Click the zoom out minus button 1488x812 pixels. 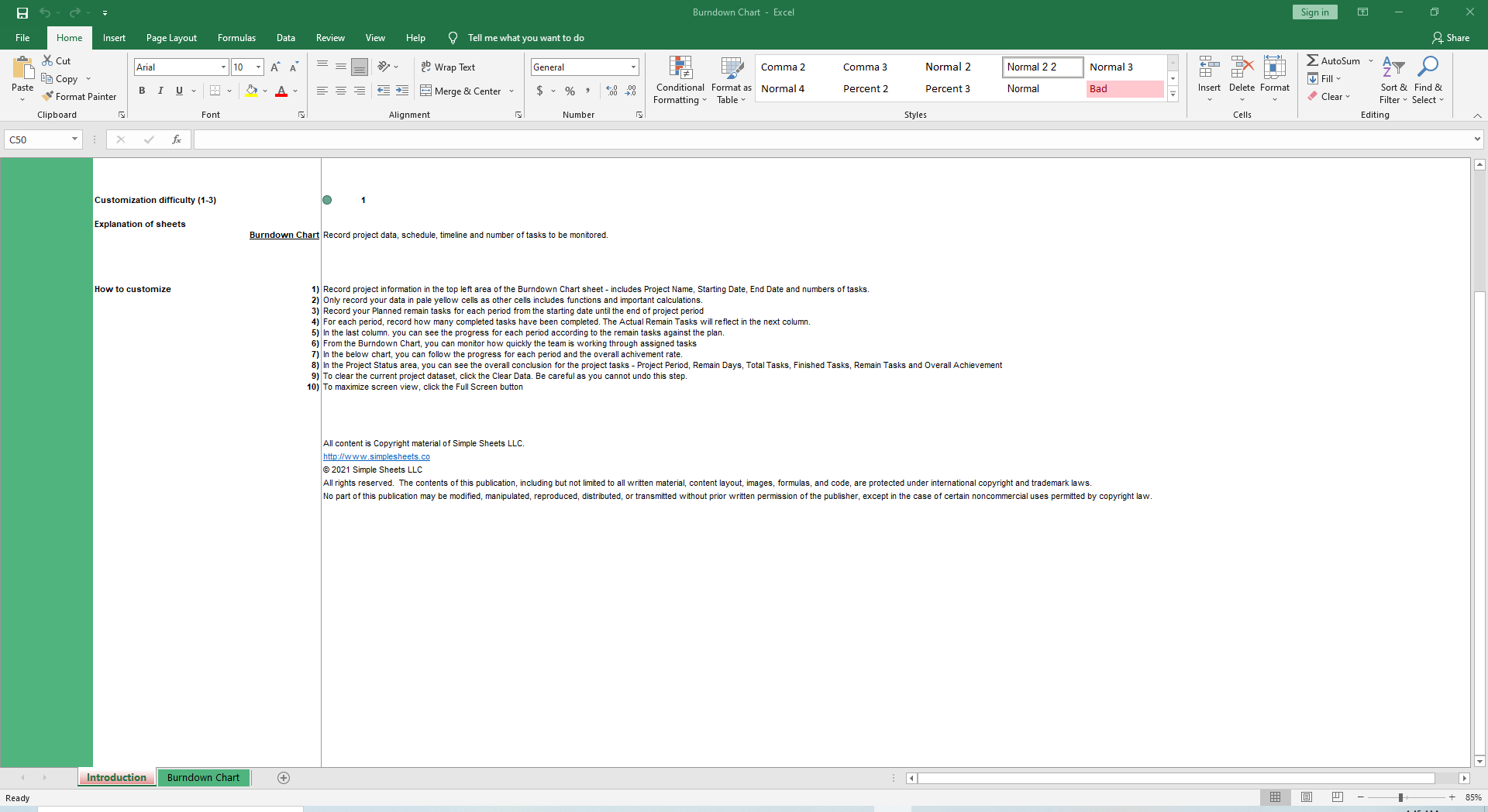[1361, 797]
